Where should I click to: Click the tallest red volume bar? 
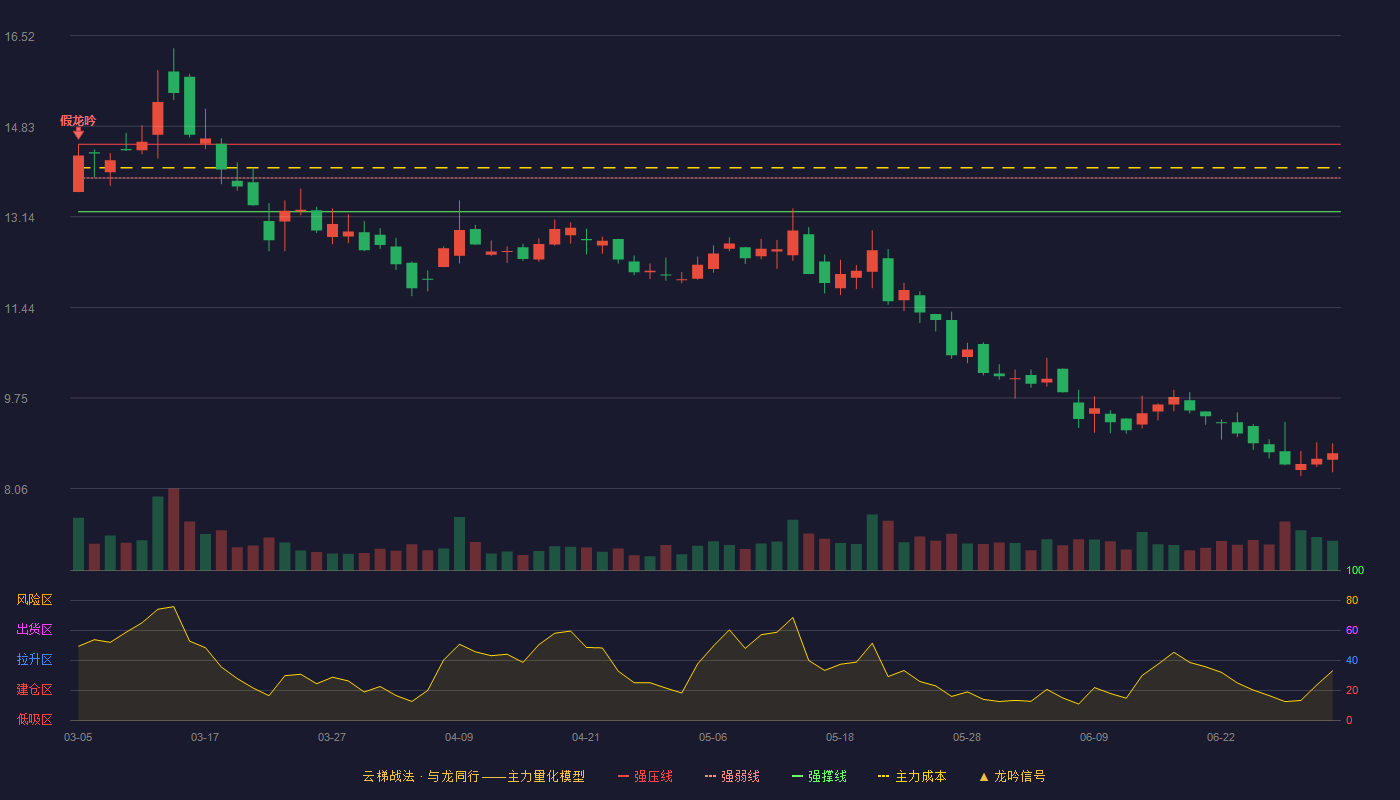pos(173,529)
